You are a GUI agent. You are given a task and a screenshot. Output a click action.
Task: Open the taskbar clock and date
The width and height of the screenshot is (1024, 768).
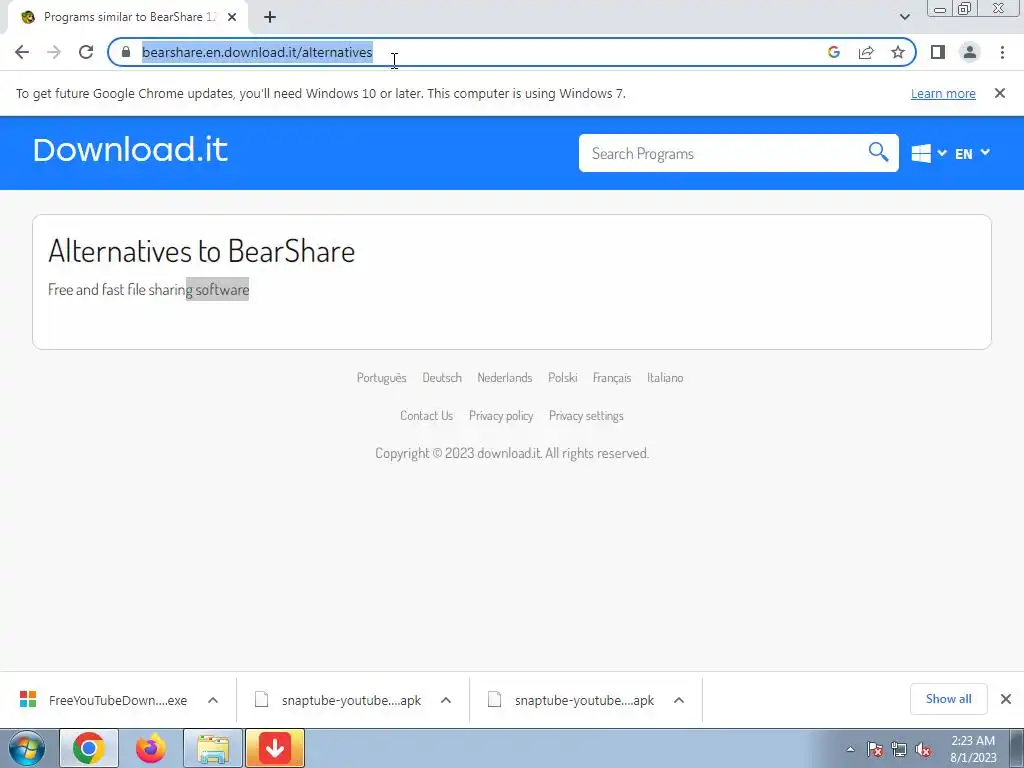point(973,749)
